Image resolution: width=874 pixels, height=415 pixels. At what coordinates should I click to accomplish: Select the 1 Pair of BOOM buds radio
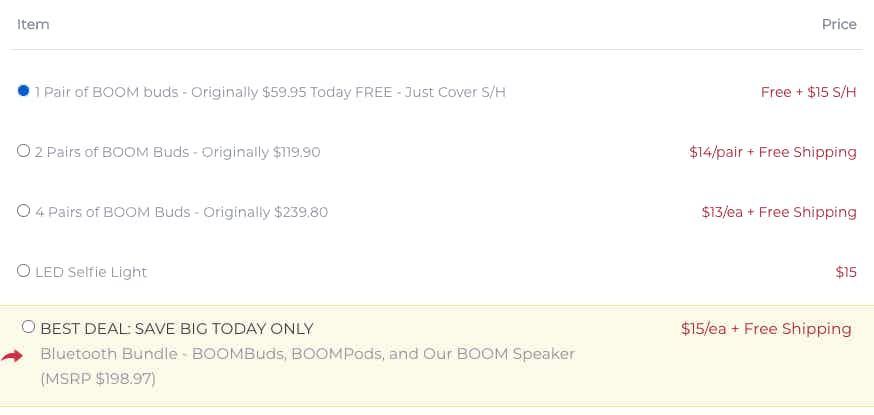tap(23, 91)
